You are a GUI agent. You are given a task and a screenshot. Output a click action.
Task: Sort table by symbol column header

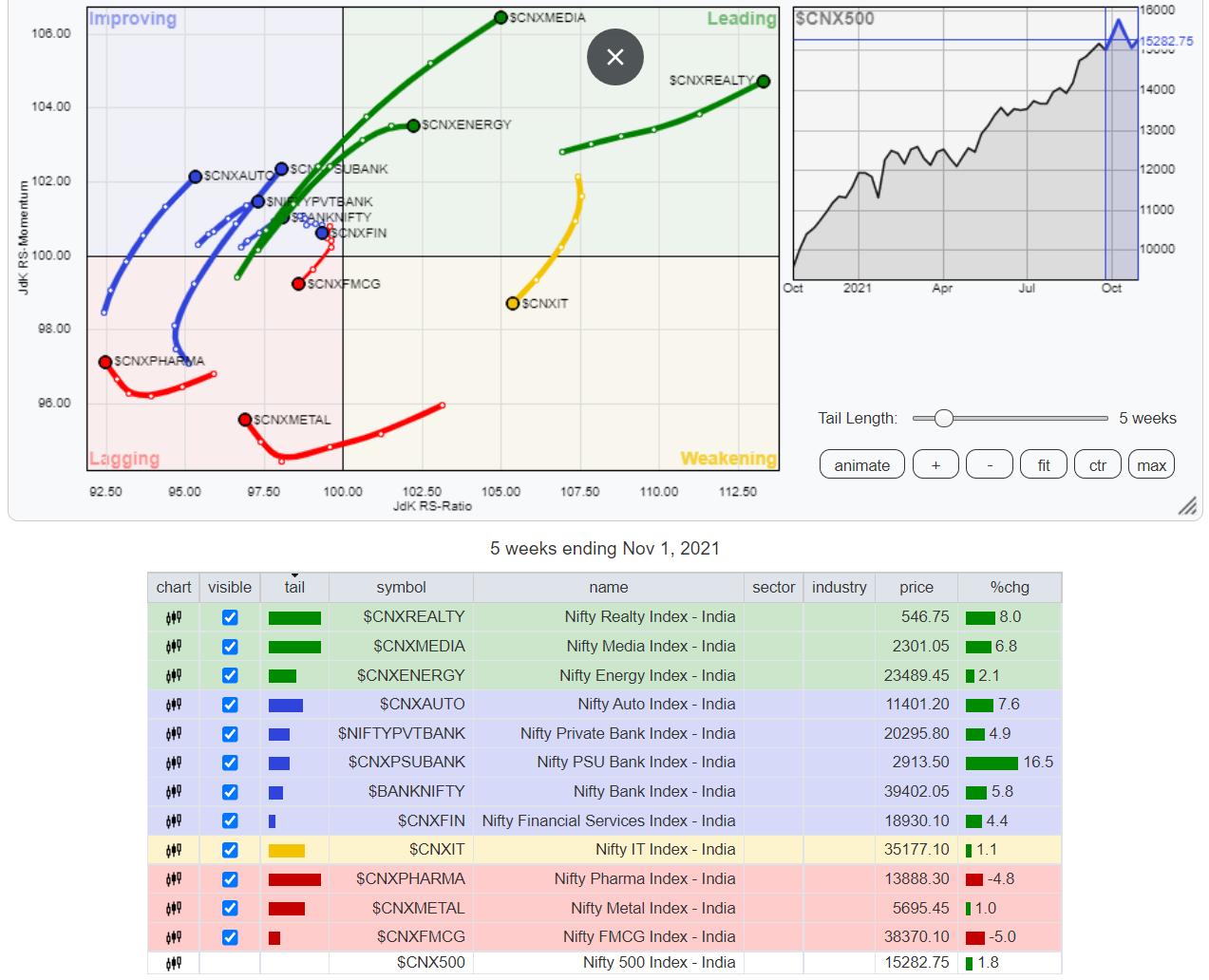tap(401, 587)
